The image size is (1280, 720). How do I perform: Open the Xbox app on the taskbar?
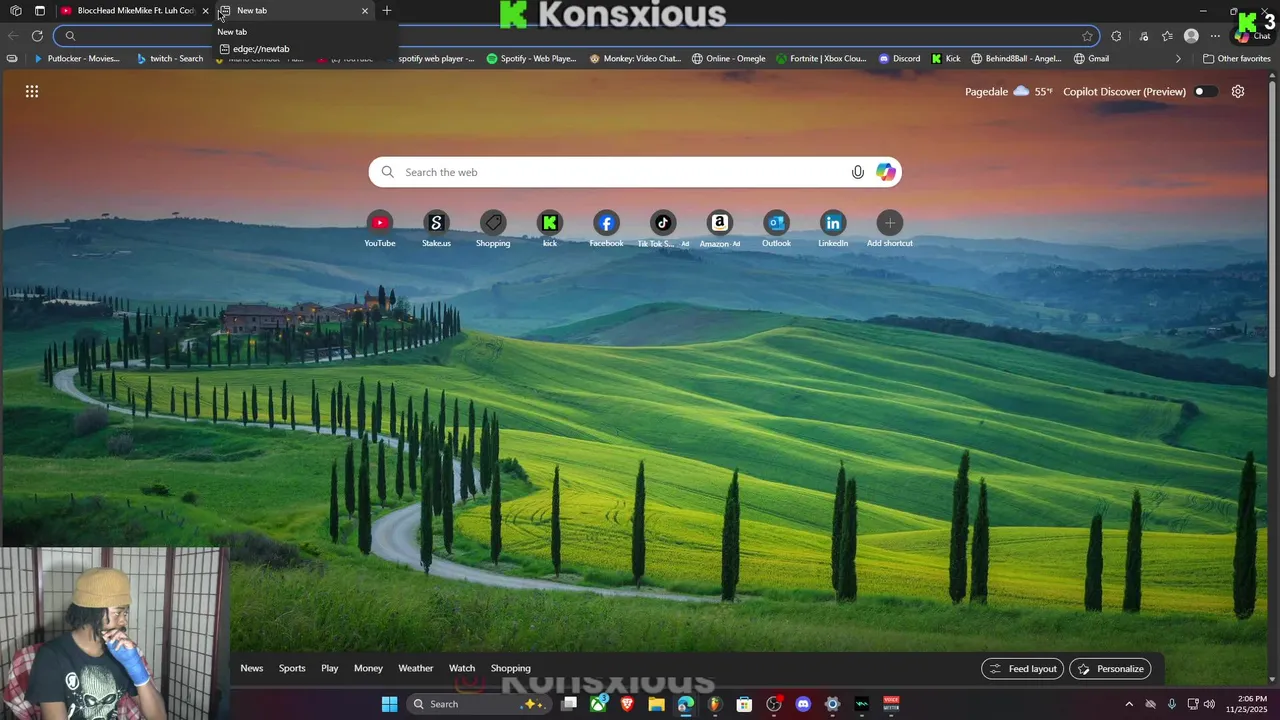click(x=598, y=704)
